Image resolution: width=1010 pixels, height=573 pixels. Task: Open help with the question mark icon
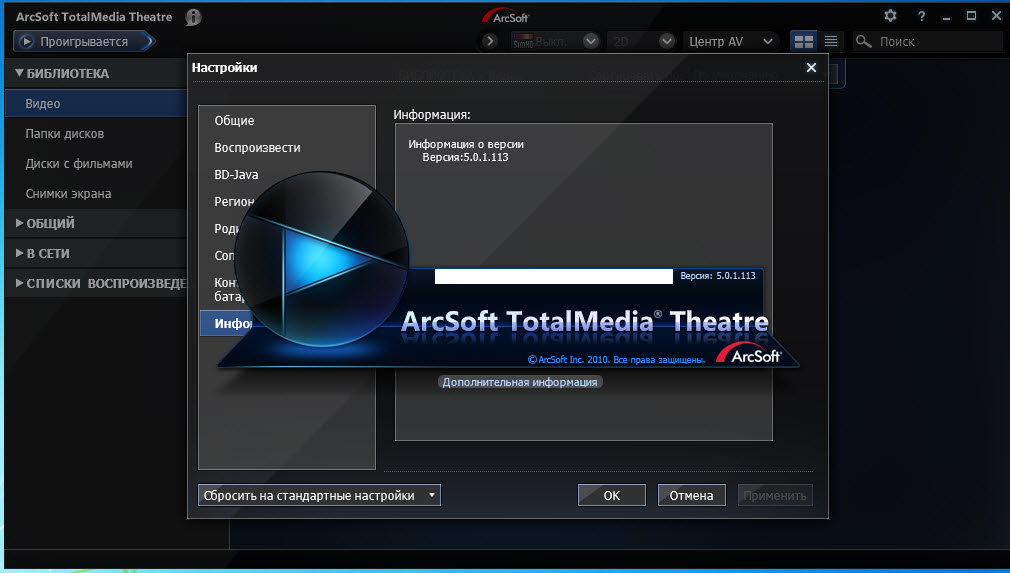[x=922, y=16]
